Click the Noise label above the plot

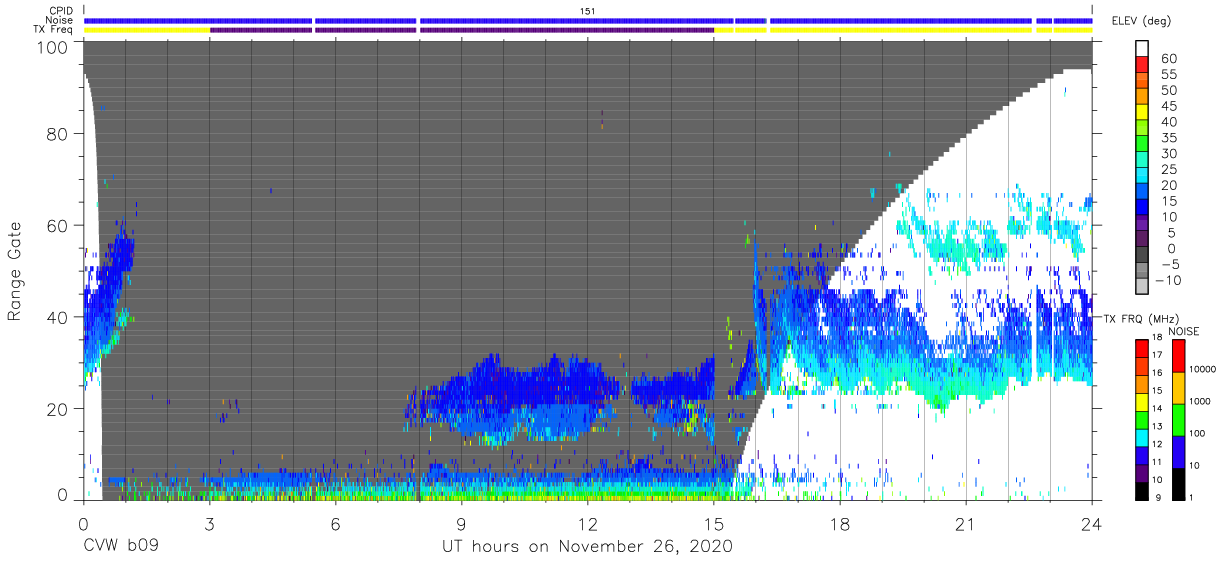point(58,20)
